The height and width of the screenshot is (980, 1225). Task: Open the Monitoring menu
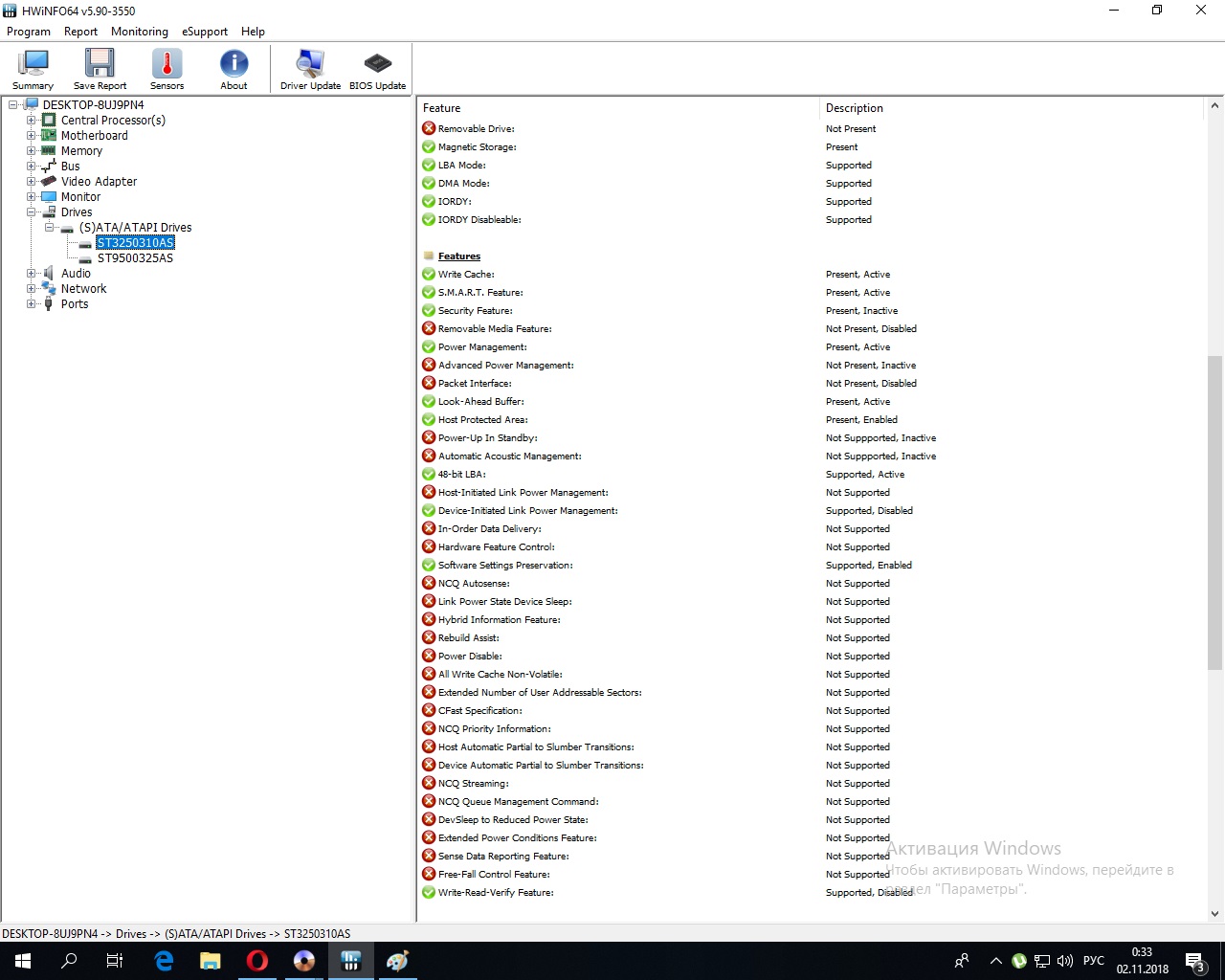click(x=139, y=32)
